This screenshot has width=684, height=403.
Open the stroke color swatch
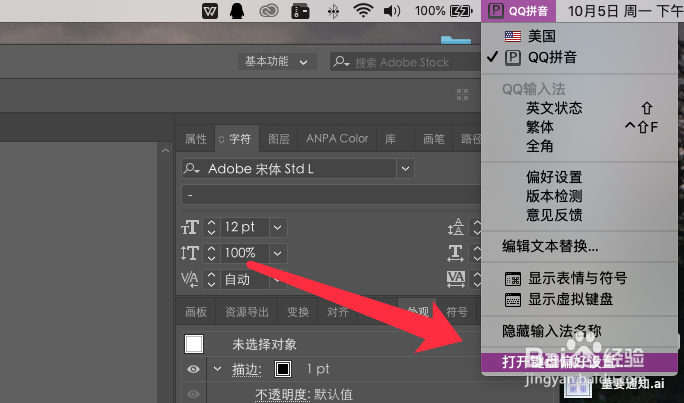(283, 369)
